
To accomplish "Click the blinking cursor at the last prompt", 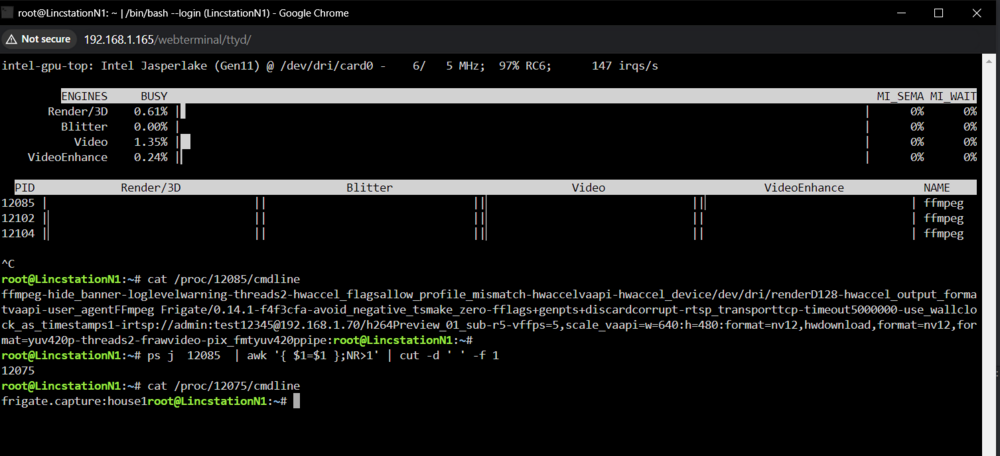I will click(296, 401).
